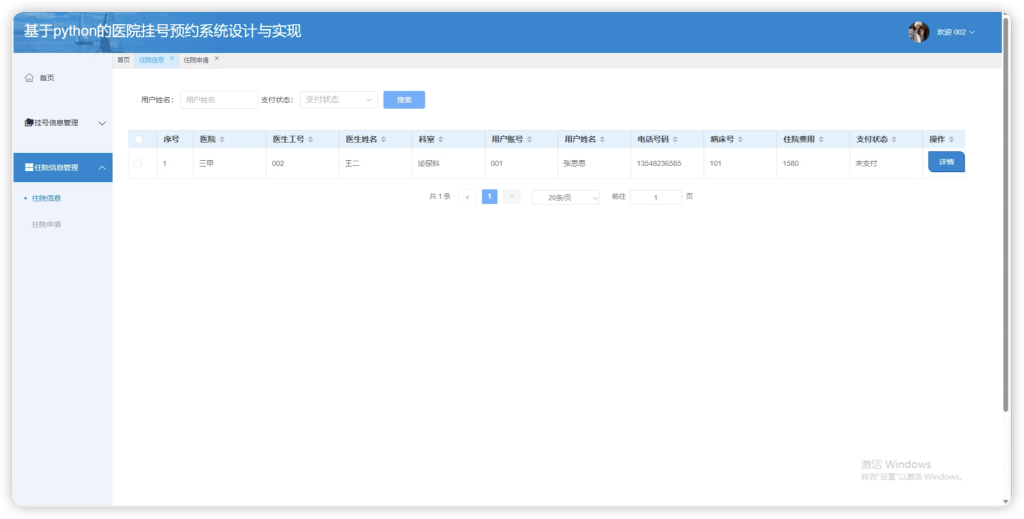Screen dimensions: 1024x519
Task: Click the 101 bed number cell
Action: [716, 164]
